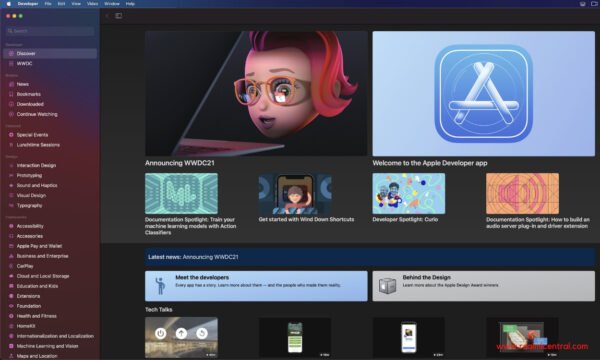This screenshot has width=600, height=360.
Task: Open the Video menu
Action: point(92,4)
